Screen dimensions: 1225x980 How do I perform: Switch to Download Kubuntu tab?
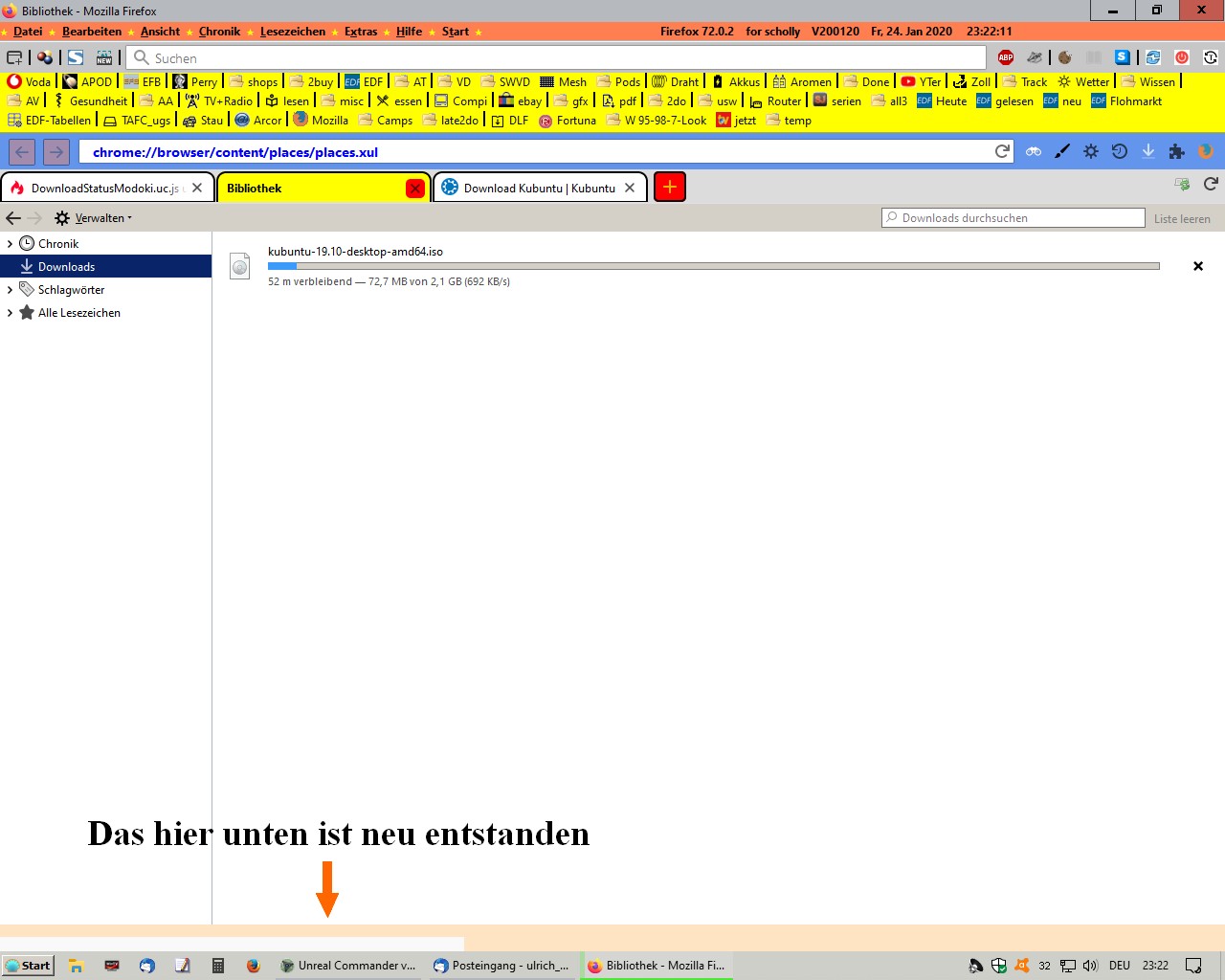(x=539, y=188)
